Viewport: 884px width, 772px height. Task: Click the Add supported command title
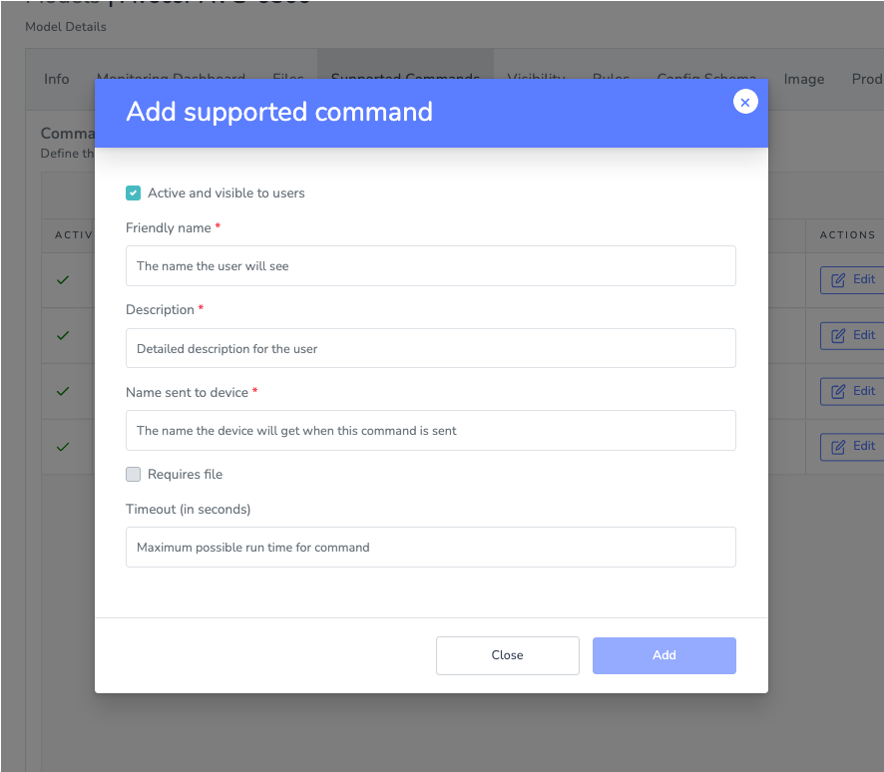(x=279, y=112)
